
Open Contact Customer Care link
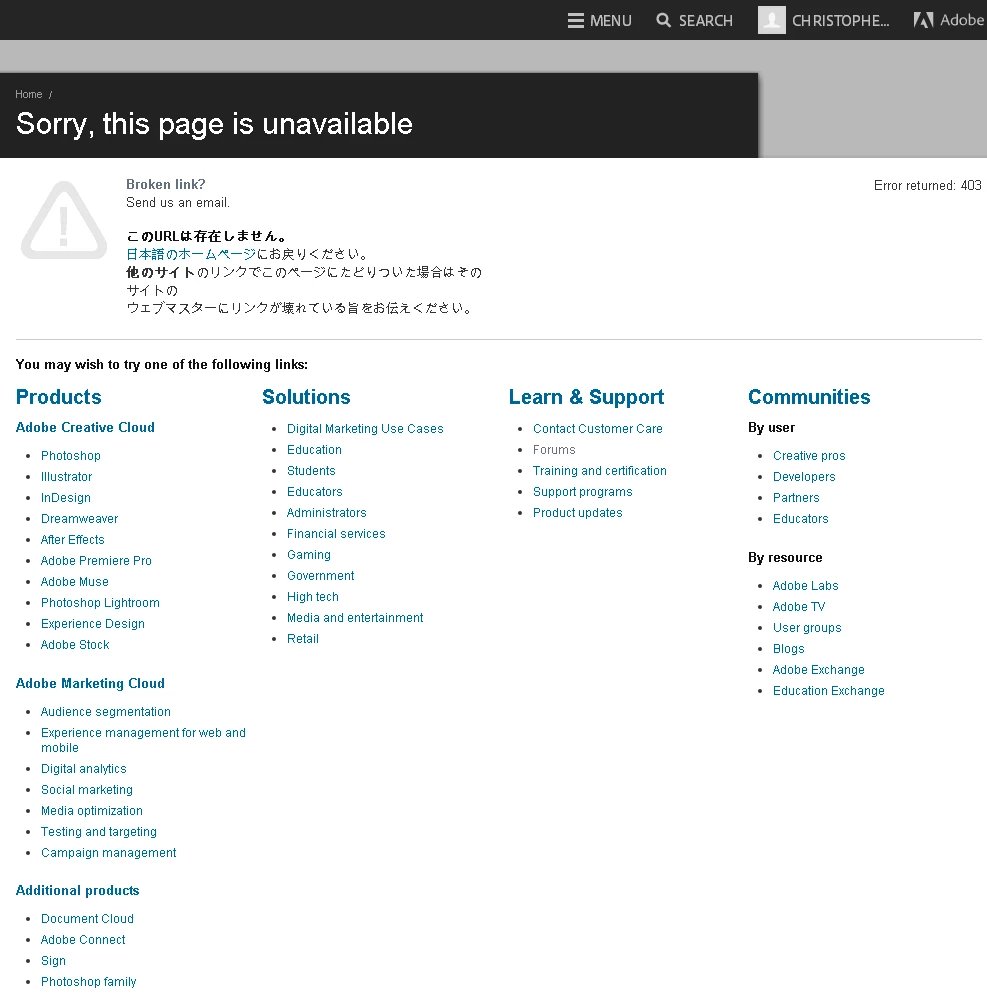598,429
